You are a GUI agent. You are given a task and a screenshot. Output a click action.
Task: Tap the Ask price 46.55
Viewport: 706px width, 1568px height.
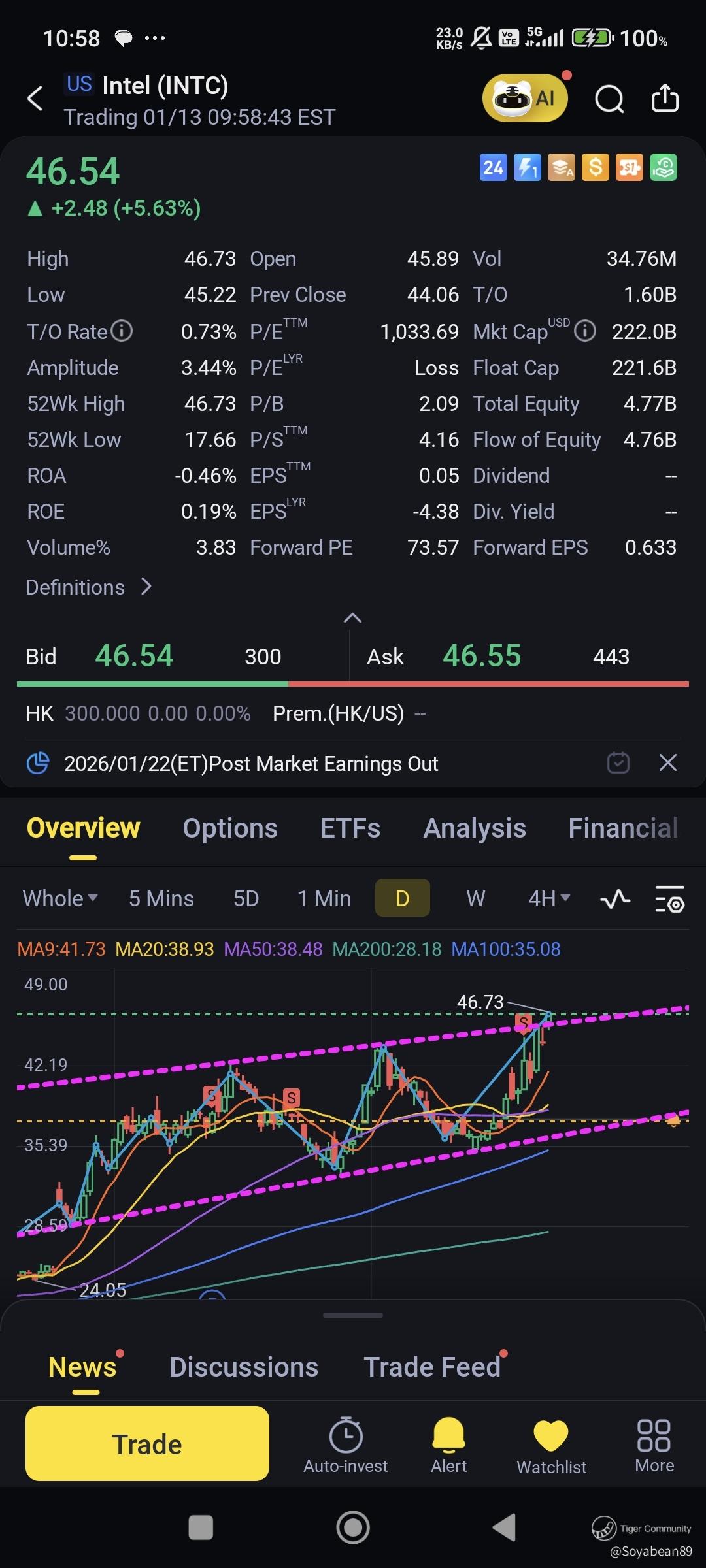482,656
